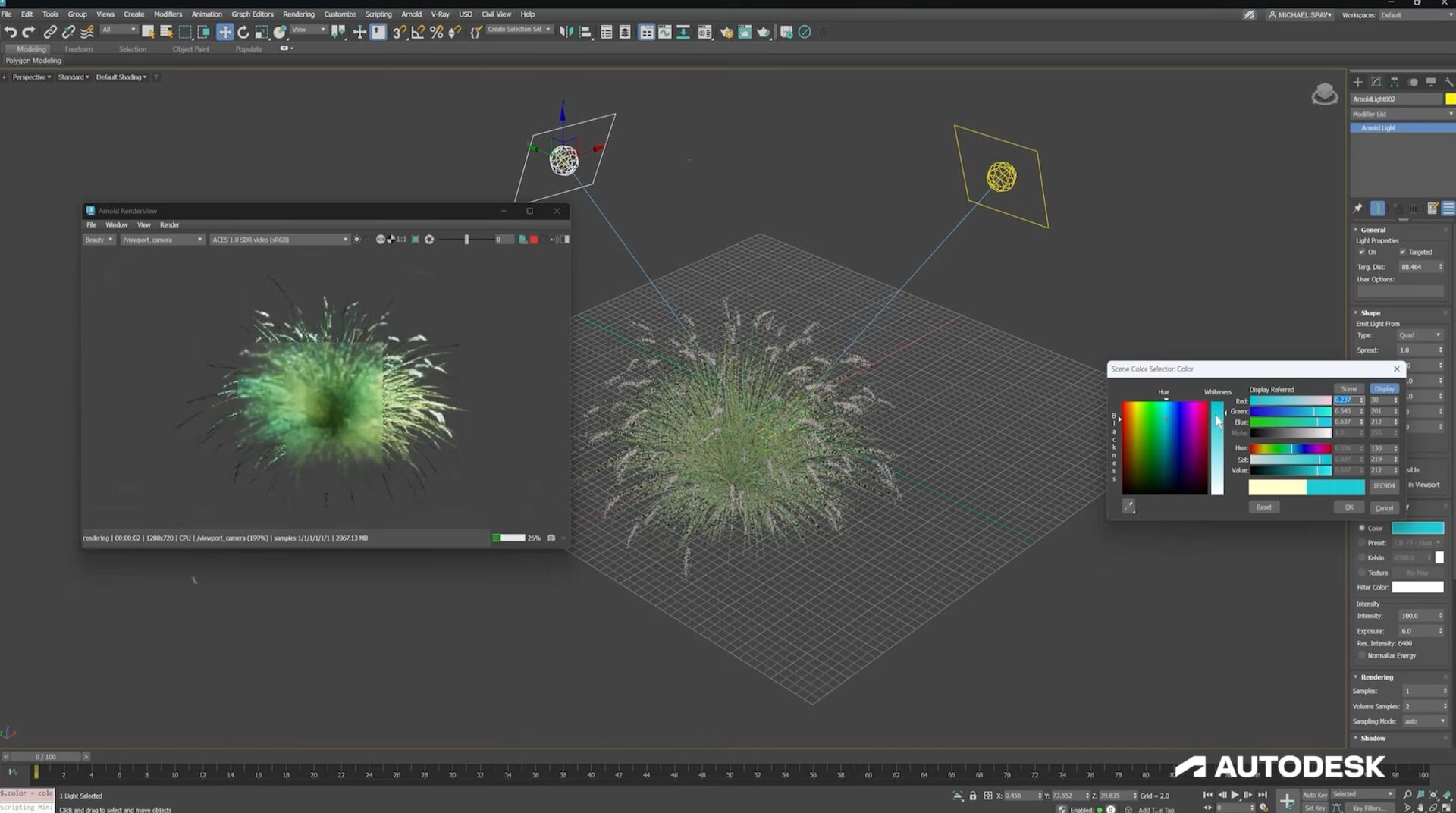Choose the Select Object tool
Image resolution: width=1456 pixels, height=813 pixels.
pos(148,32)
